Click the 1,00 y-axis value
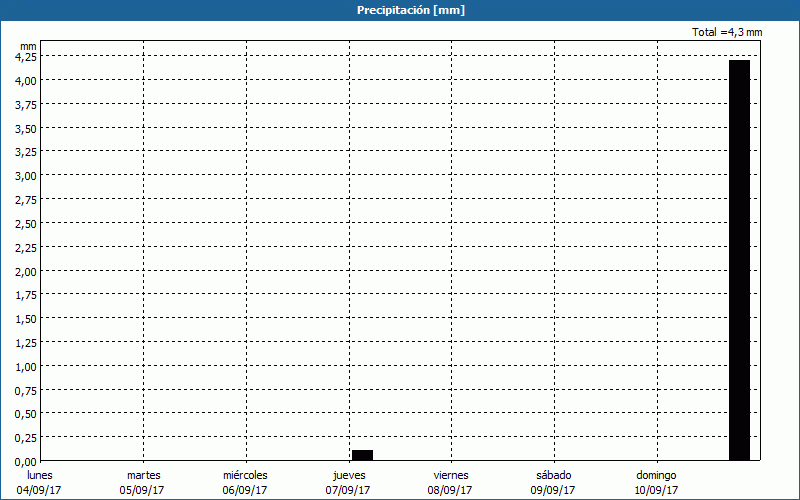The image size is (800, 500). (x=26, y=366)
